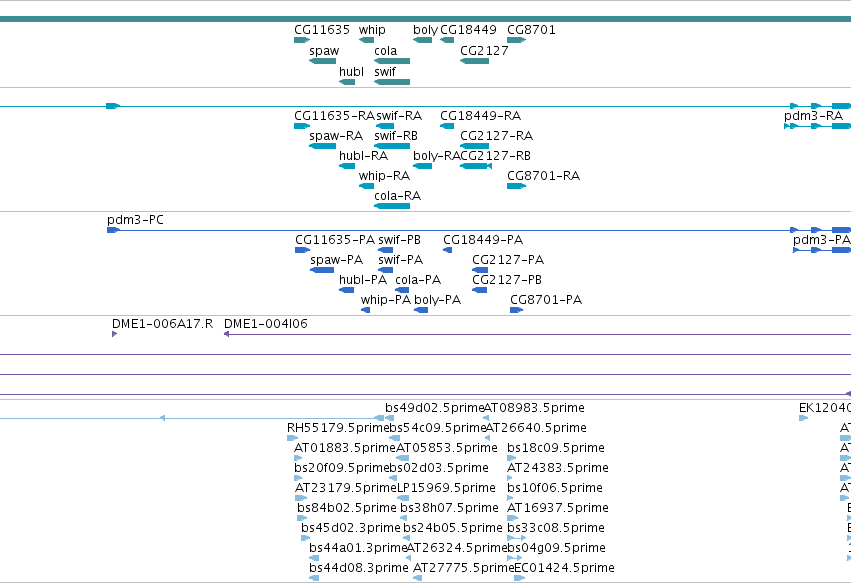
Task: Click EST bs84b02.5prime
Action: 302,519
